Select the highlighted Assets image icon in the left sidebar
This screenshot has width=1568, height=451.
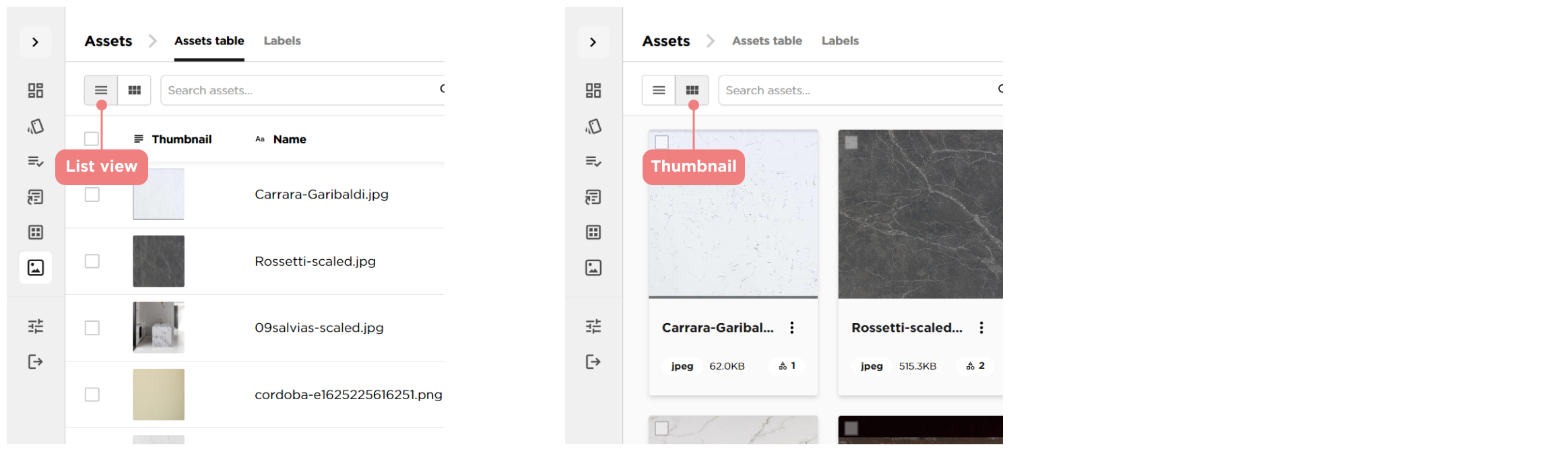(36, 268)
